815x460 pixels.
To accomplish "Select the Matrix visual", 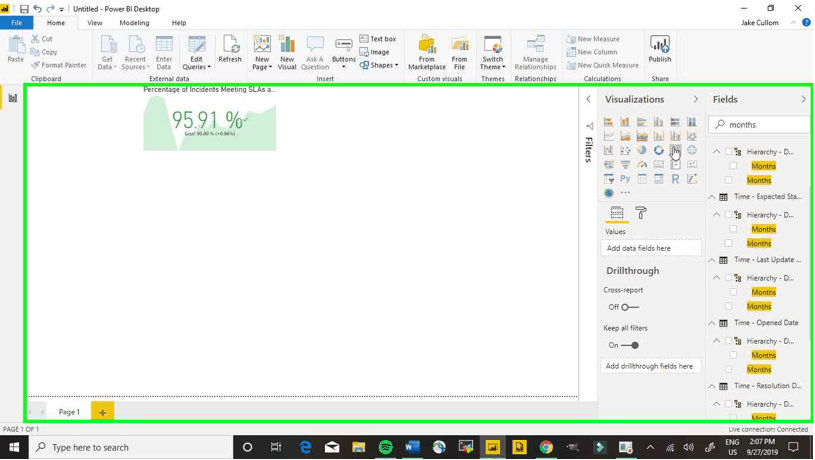I will 659,179.
